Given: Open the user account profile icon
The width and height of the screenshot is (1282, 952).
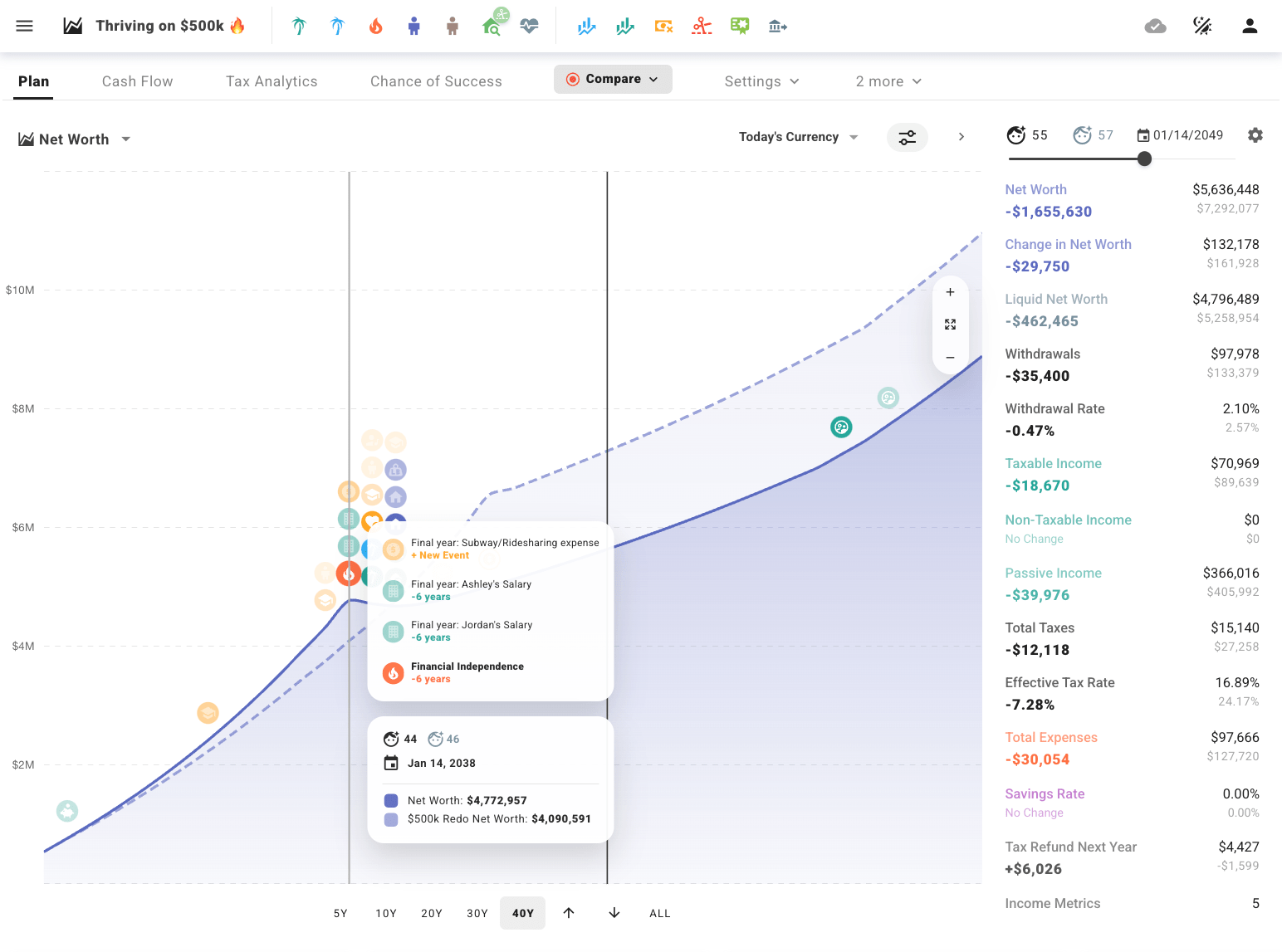Looking at the screenshot, I should (x=1250, y=26).
